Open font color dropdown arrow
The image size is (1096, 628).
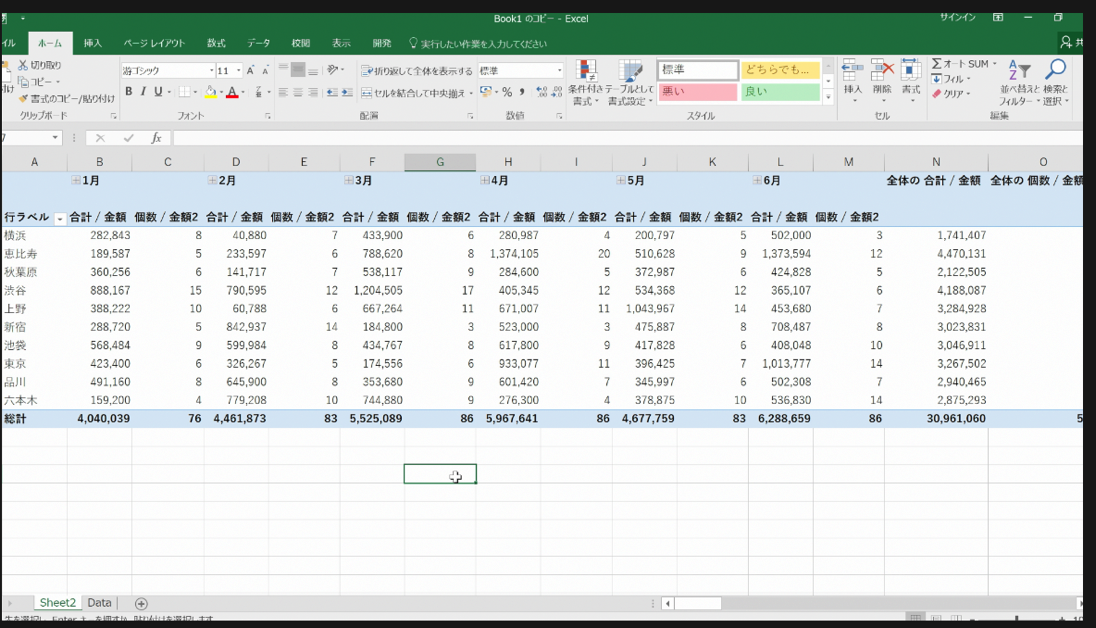[243, 92]
